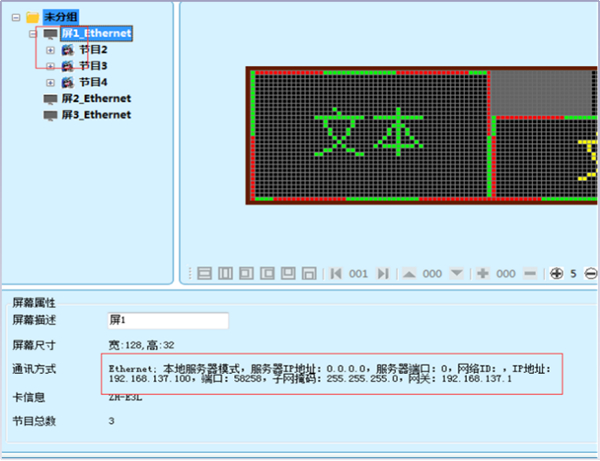Collapse the 屏1_Ethernet tree node
Image resolution: width=600 pixels, height=461 pixels.
pos(33,33)
